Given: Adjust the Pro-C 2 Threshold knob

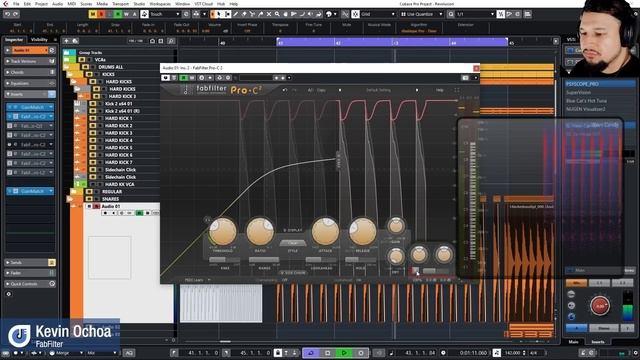Looking at the screenshot, I should coord(223,231).
